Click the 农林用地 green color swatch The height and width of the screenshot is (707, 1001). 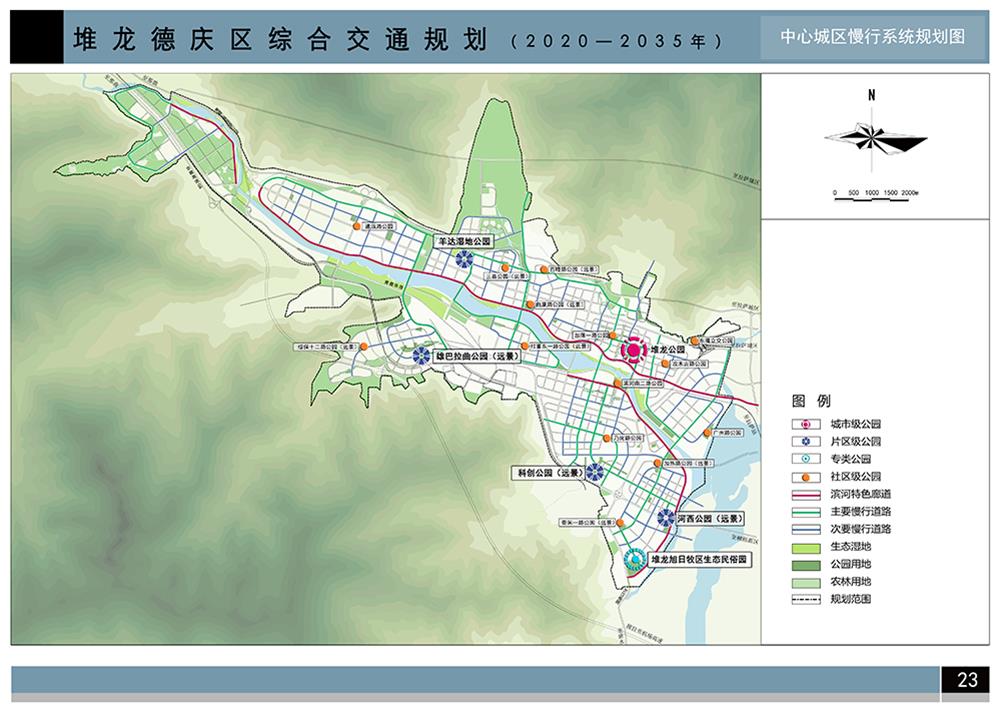[805, 581]
